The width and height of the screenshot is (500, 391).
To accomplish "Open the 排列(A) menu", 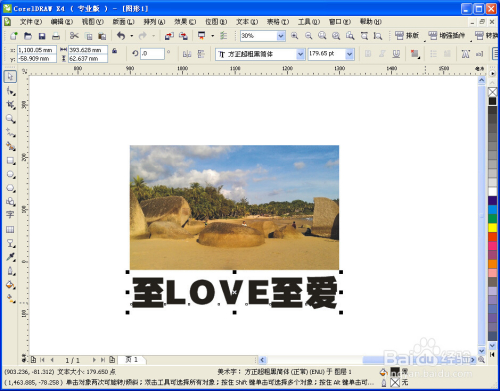I will (x=154, y=22).
